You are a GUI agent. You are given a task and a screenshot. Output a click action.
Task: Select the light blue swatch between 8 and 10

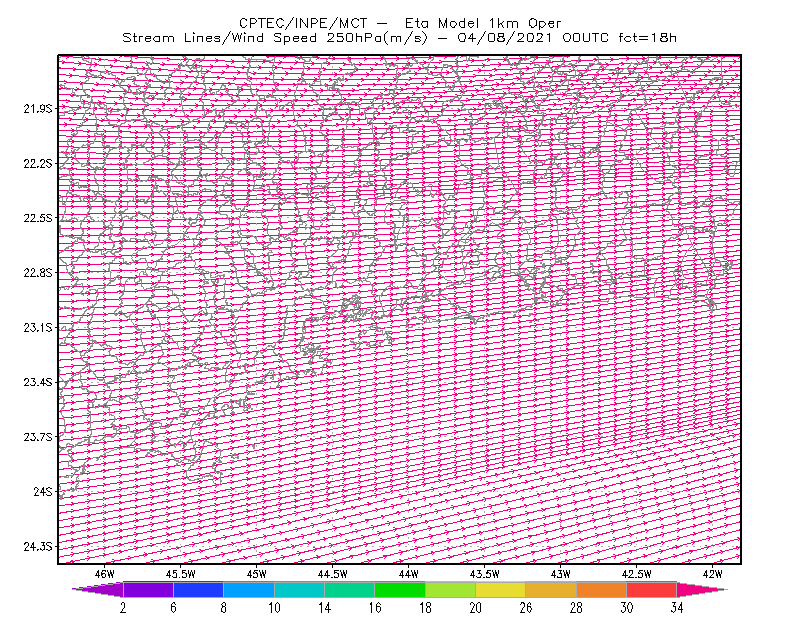point(249,589)
